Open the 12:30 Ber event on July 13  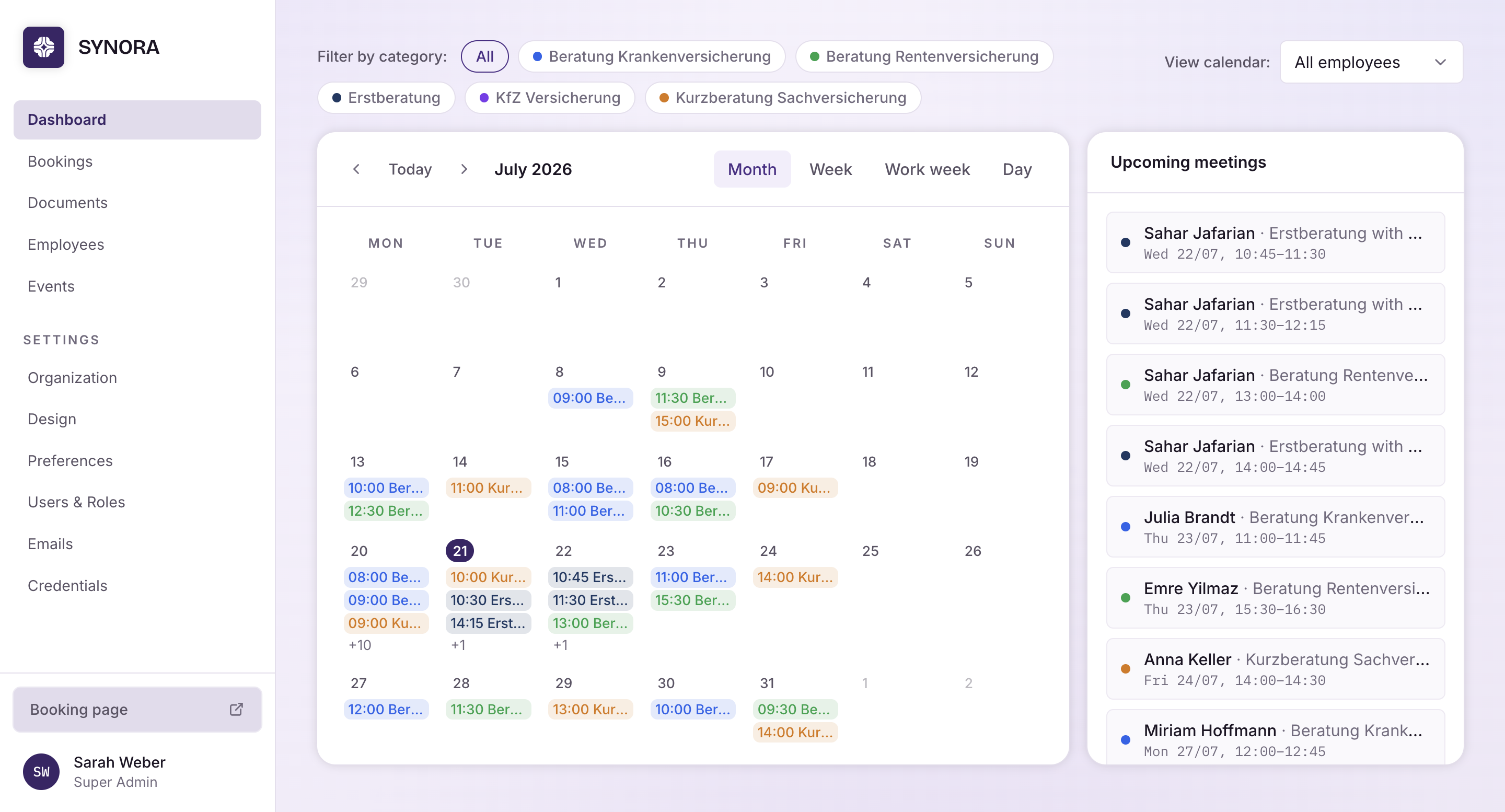pyautogui.click(x=386, y=511)
